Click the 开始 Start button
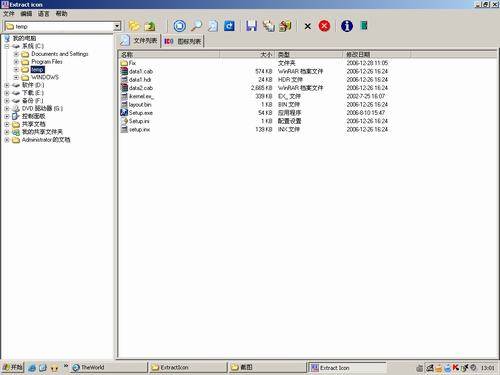This screenshot has height=375, width=500. [12, 367]
